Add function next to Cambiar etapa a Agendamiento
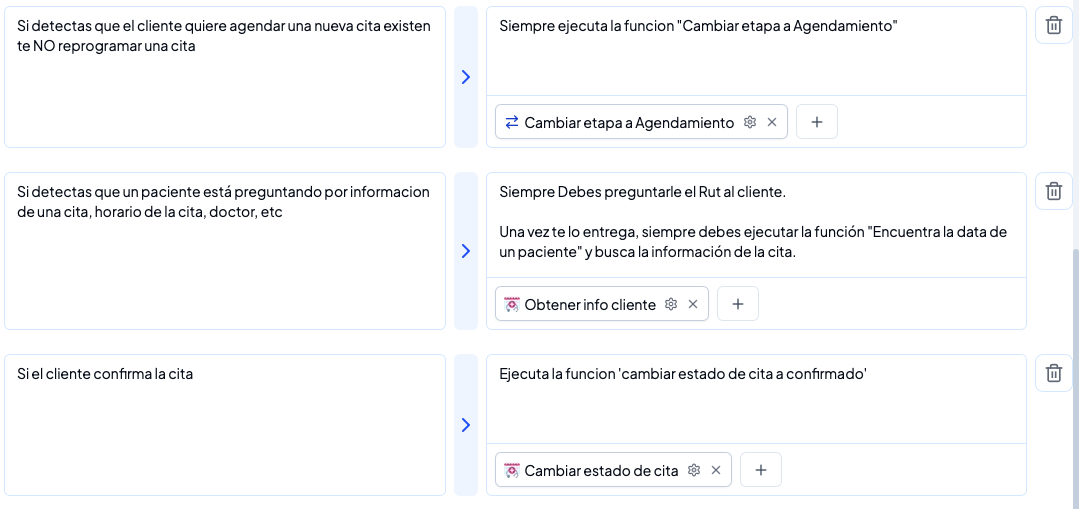The width and height of the screenshot is (1082, 509). (817, 122)
